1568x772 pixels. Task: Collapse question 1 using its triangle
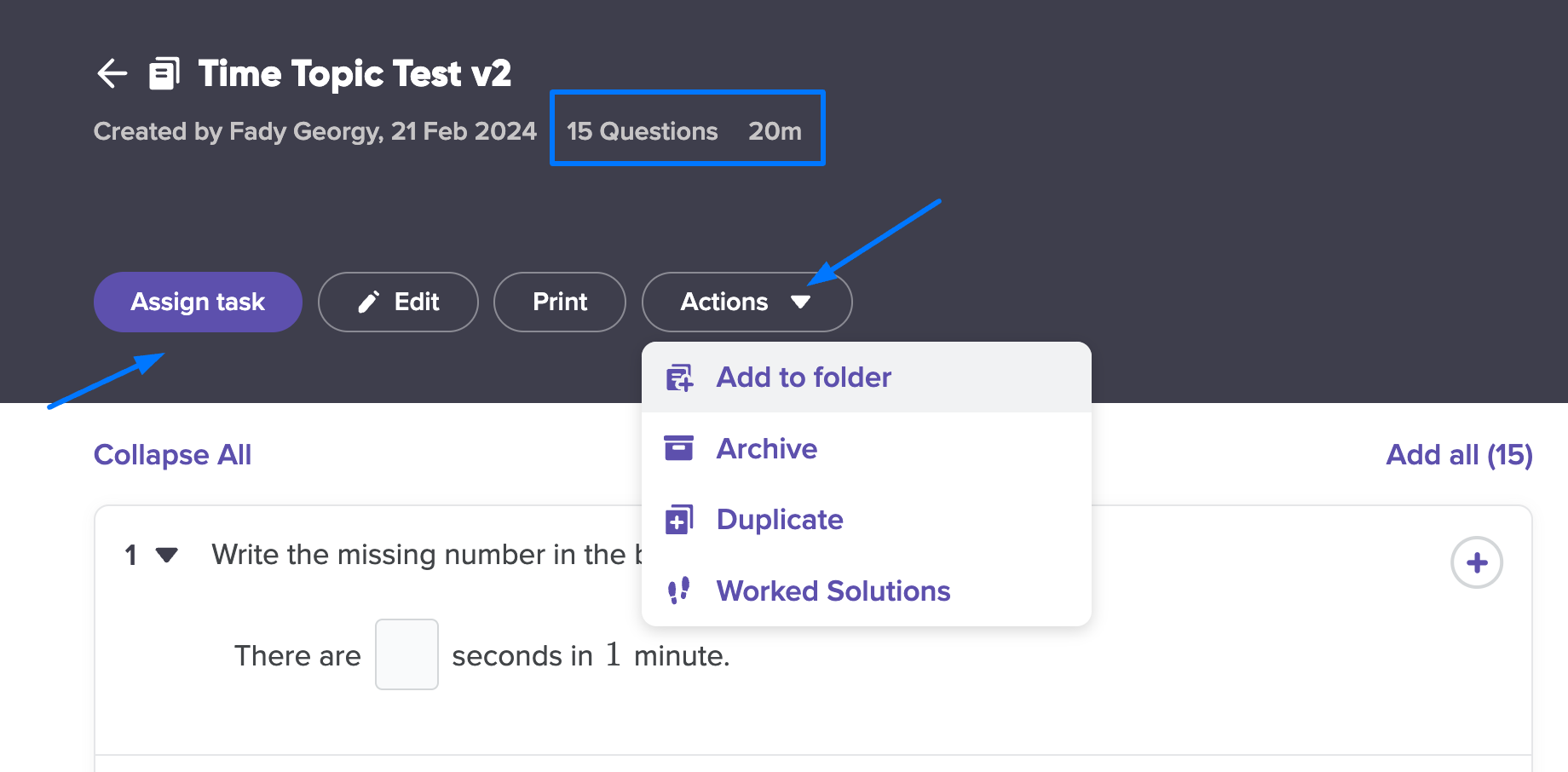[167, 556]
